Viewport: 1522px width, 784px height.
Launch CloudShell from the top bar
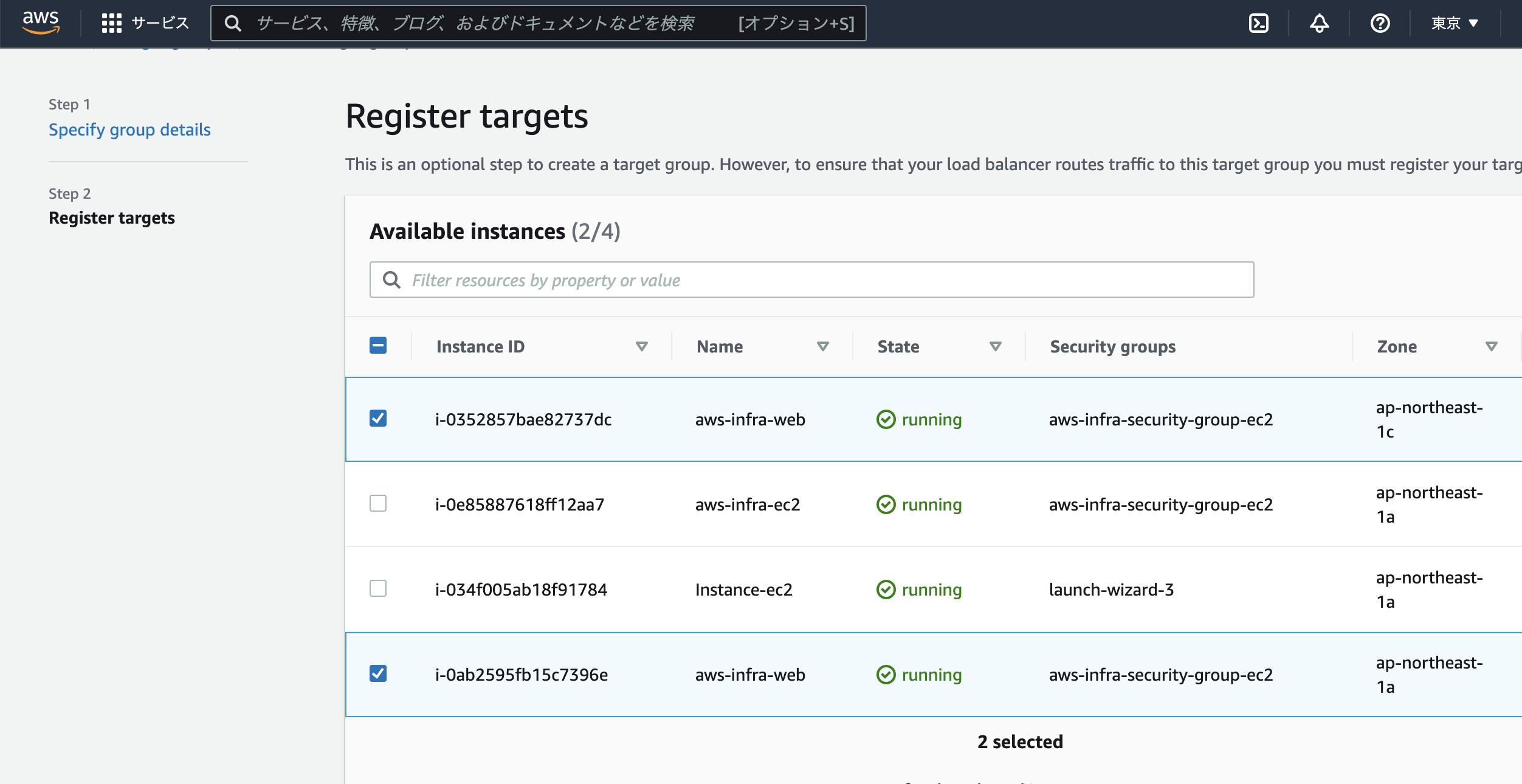(1258, 23)
